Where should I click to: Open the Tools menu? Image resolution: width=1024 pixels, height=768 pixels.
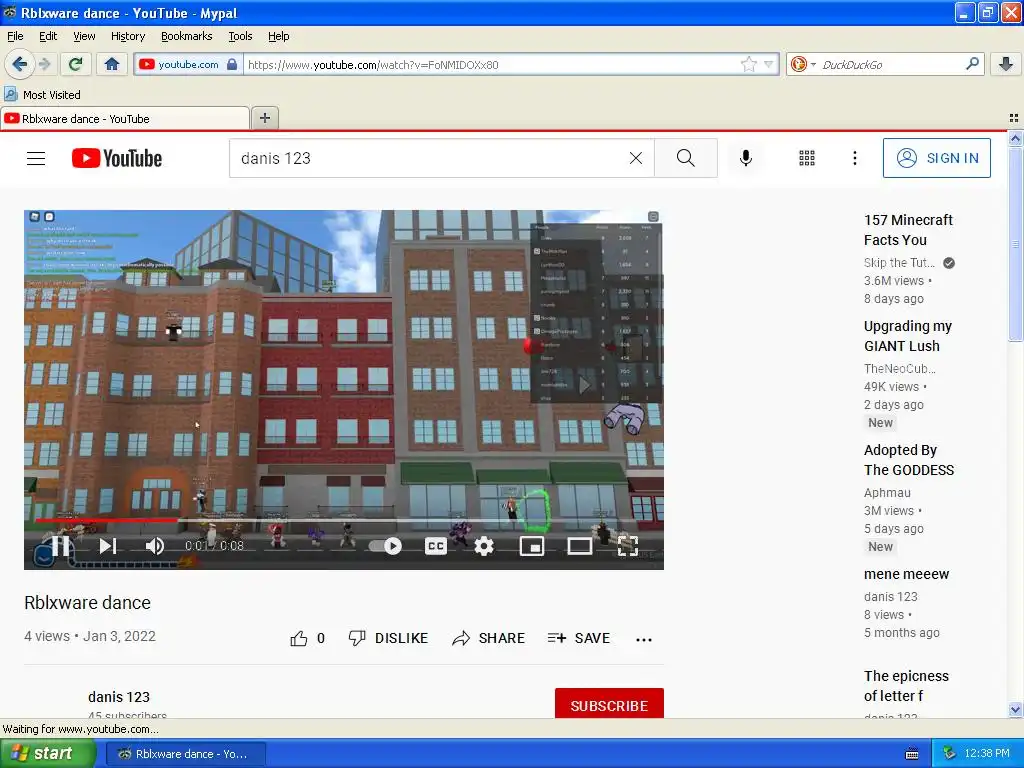pos(240,36)
